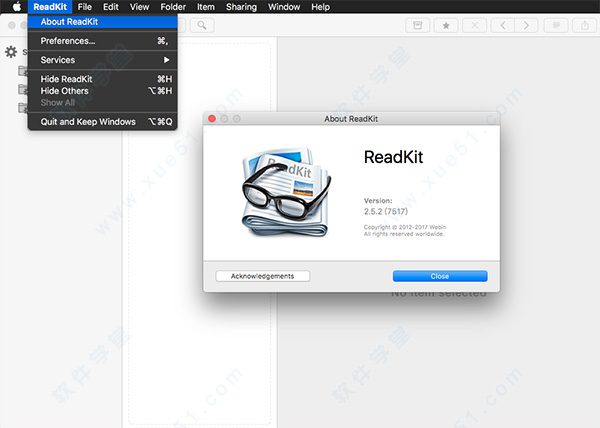Viewport: 600px width, 428px height.
Task: Click the archive box toolbar icon
Action: click(417, 25)
